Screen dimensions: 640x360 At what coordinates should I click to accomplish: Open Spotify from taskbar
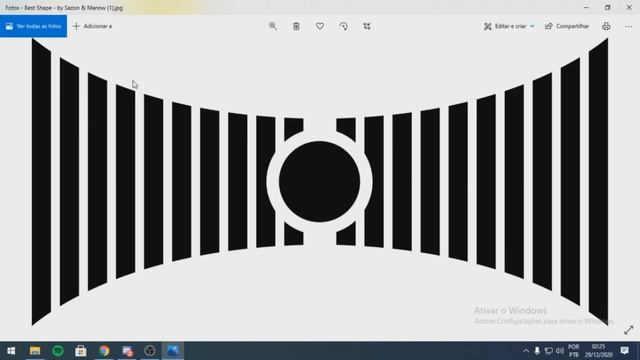pos(58,351)
